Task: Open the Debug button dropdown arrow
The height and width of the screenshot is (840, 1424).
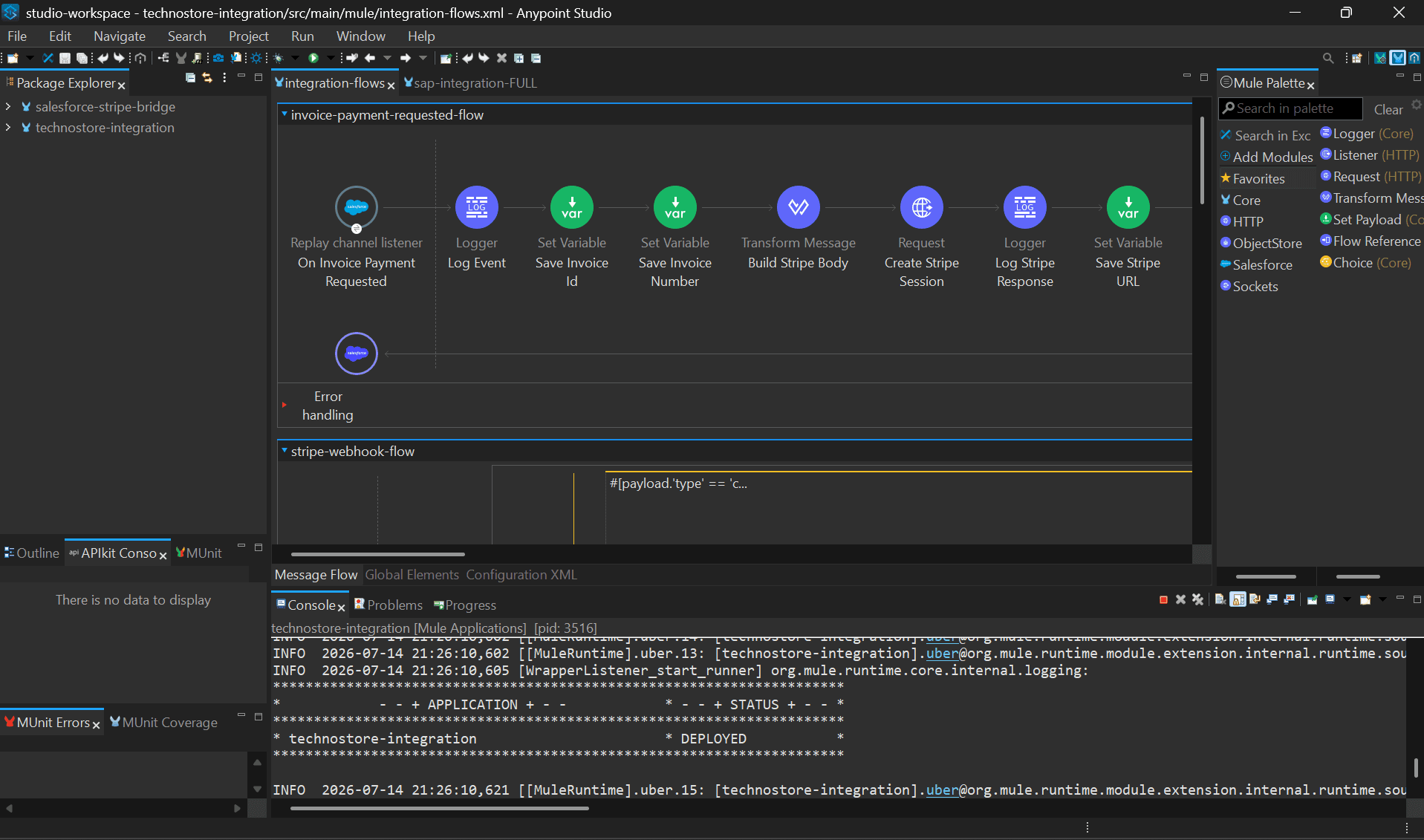Action: (295, 58)
